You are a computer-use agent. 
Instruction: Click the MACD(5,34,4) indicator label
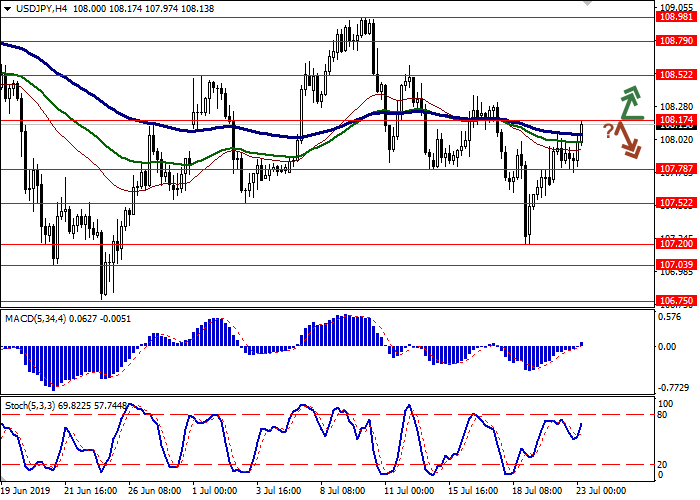[41, 318]
